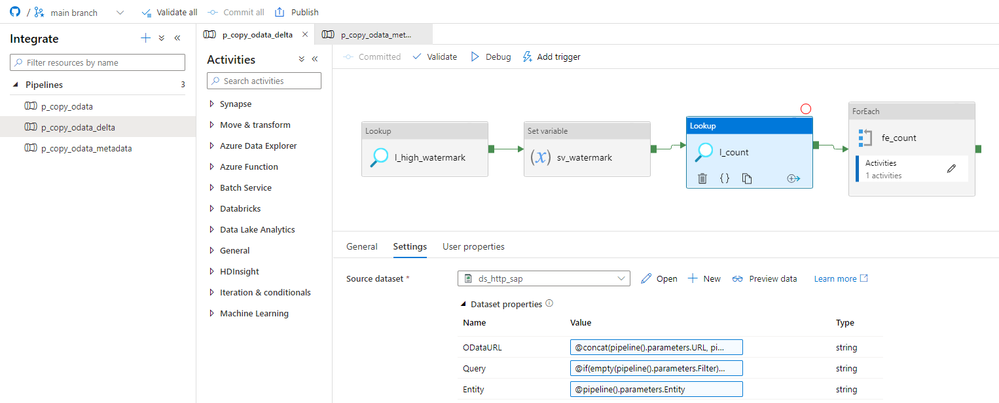The width and height of the screenshot is (999, 403).
Task: Click the Debug button
Action: point(491,57)
